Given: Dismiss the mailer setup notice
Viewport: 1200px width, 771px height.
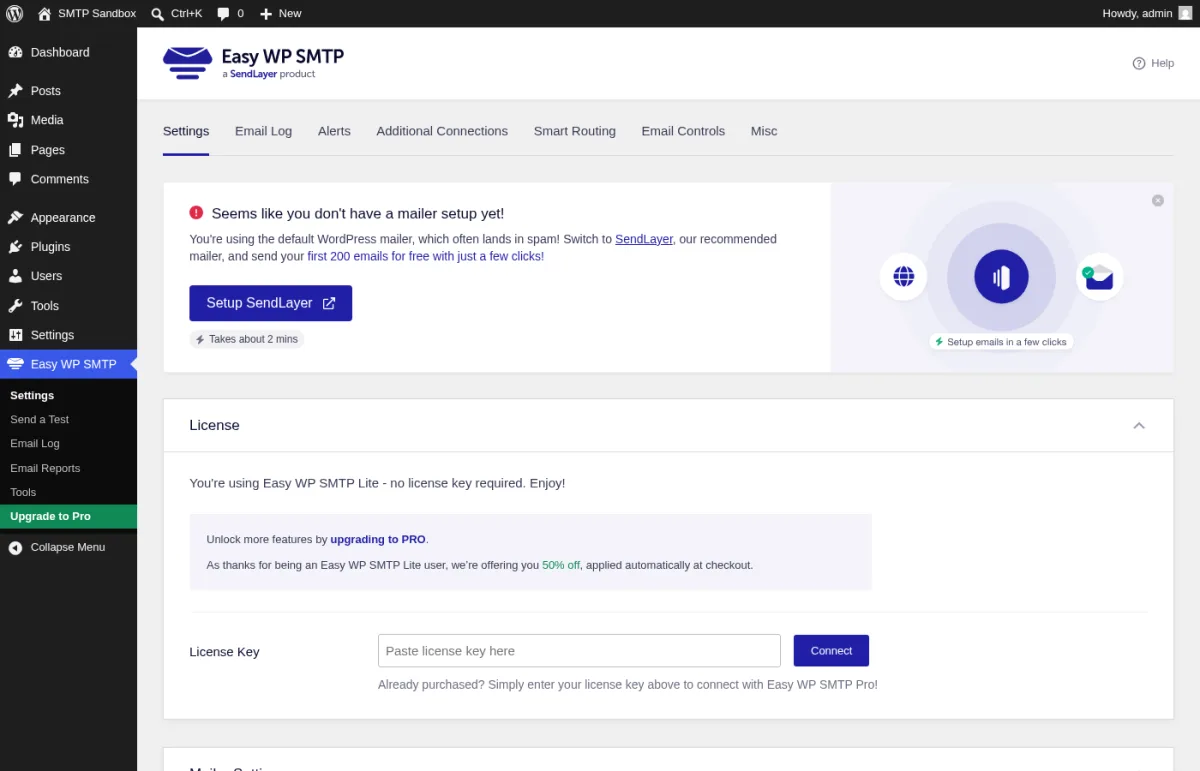Looking at the screenshot, I should pos(1158,200).
